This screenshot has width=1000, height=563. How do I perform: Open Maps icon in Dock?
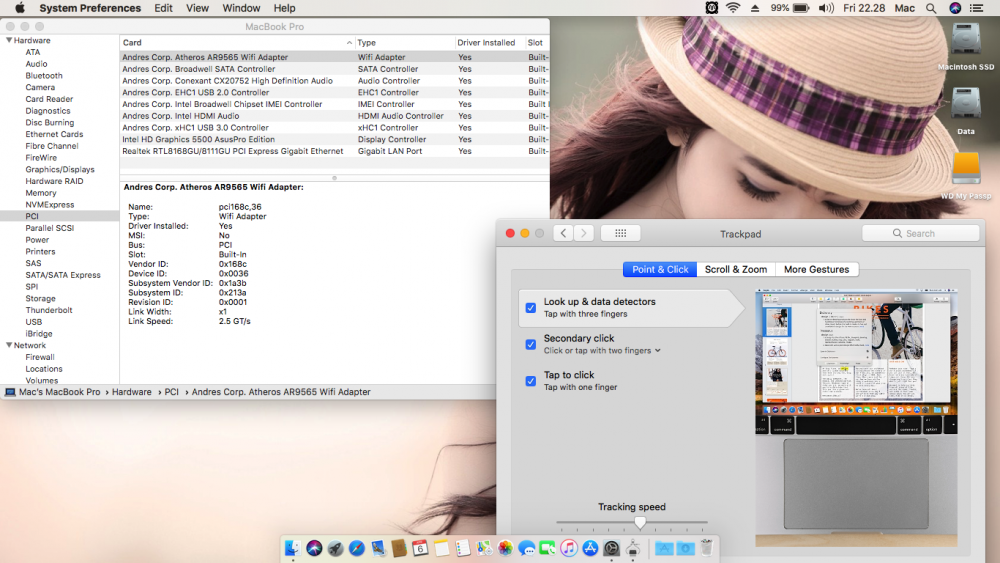(484, 548)
